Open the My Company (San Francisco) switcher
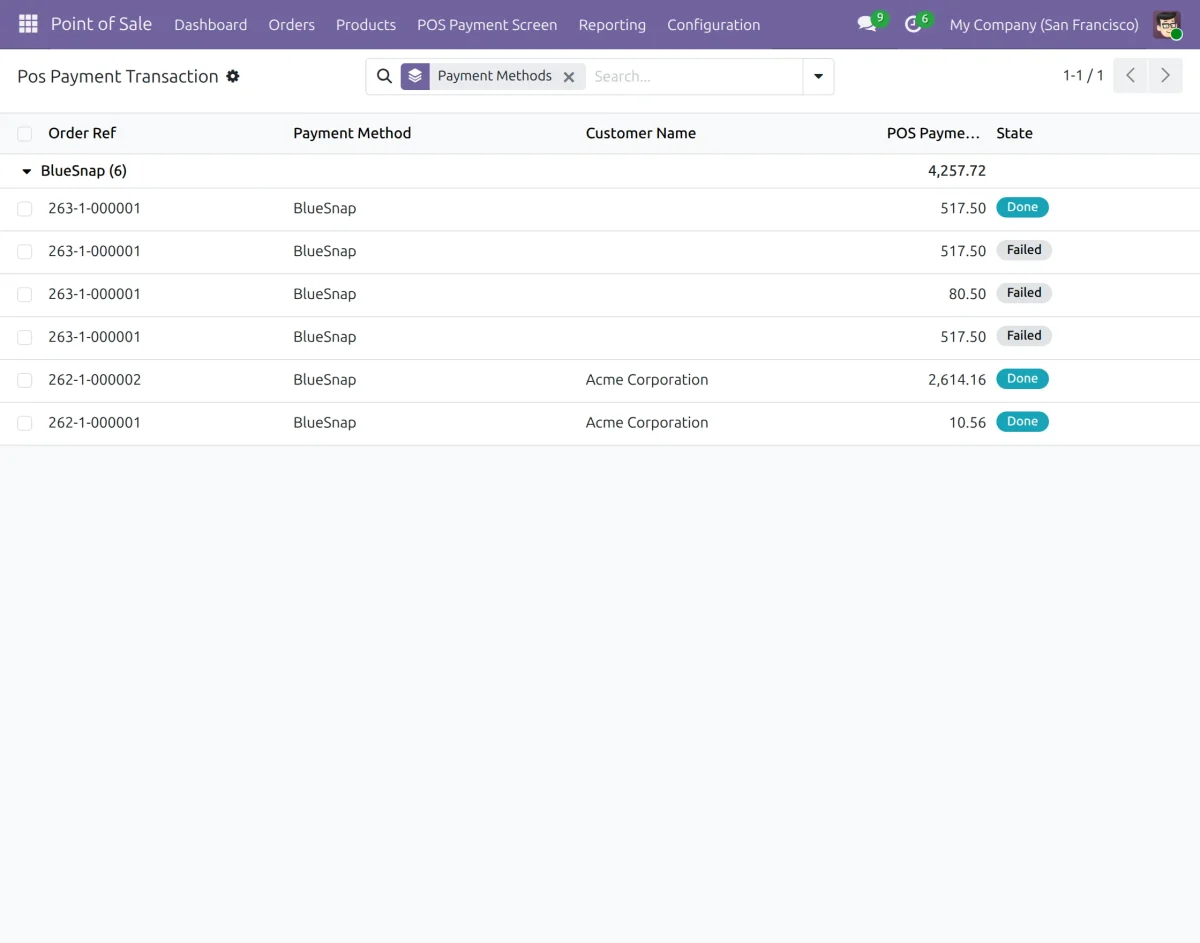Viewport: 1200px width, 943px height. tap(1044, 24)
